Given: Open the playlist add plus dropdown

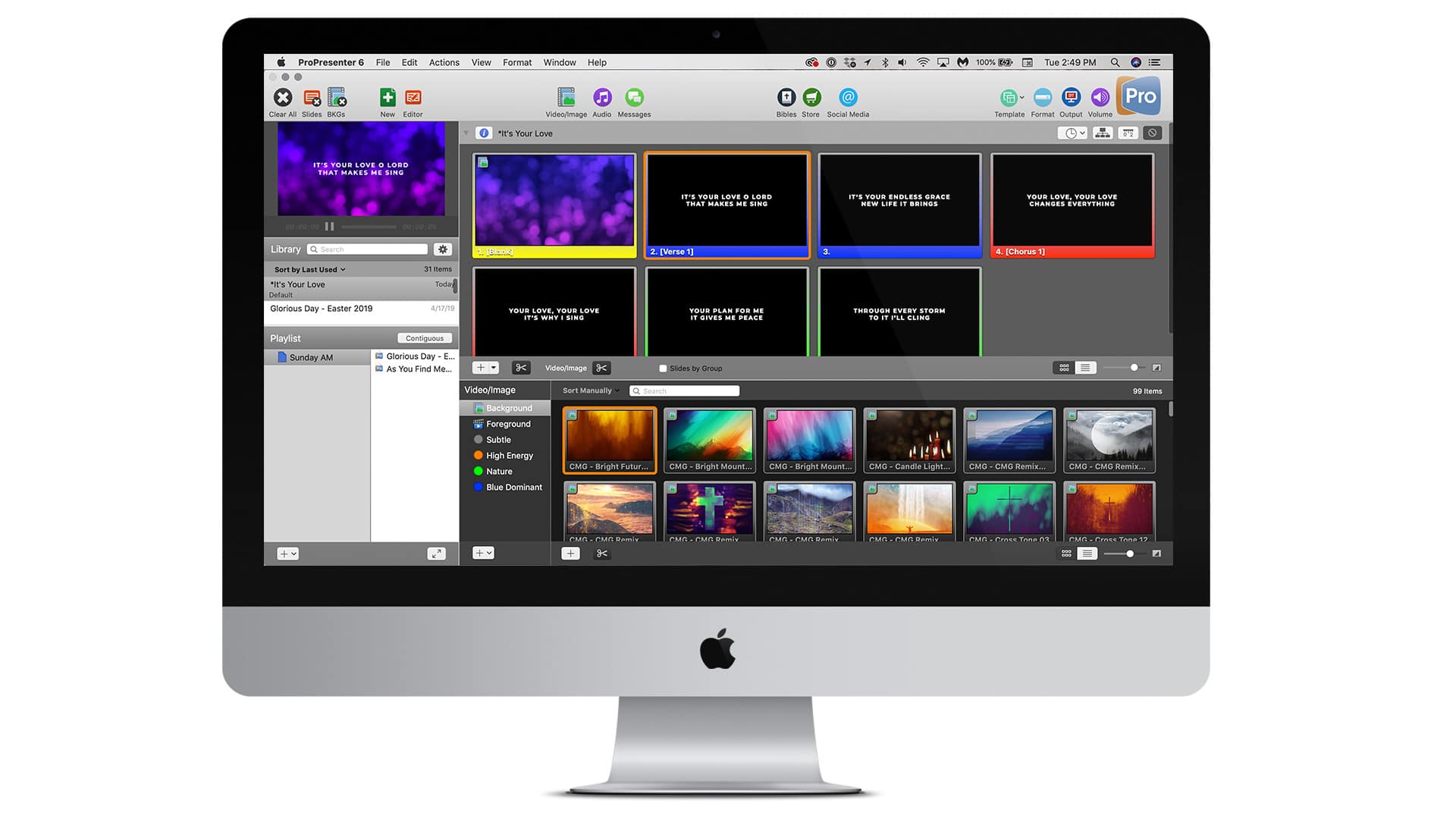Looking at the screenshot, I should (287, 554).
